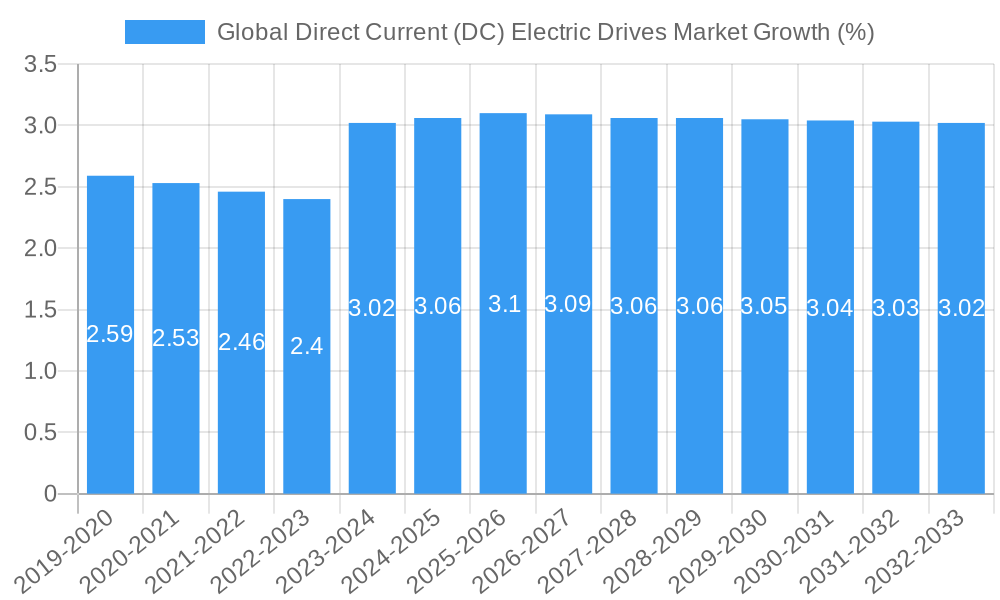This screenshot has width=1000, height=600.
Task: Click the 2024-2025 x-axis label
Action: pyautogui.click(x=390, y=550)
